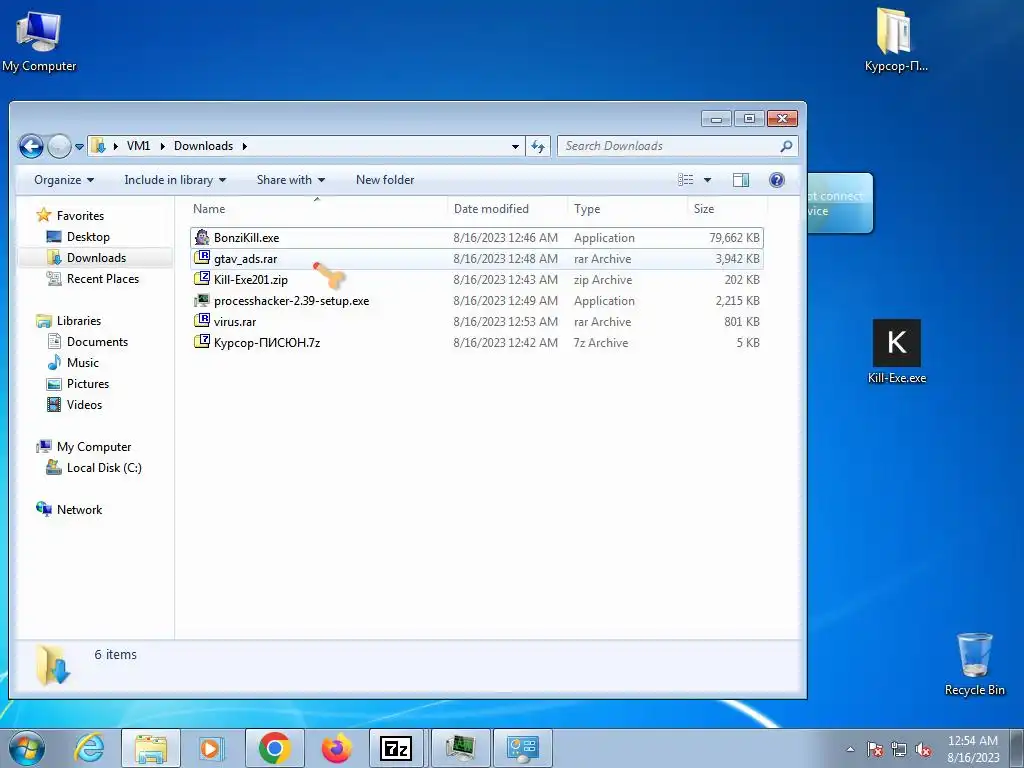This screenshot has width=1024, height=768.
Task: Click the 79,662 KB size cell
Action: click(x=734, y=238)
